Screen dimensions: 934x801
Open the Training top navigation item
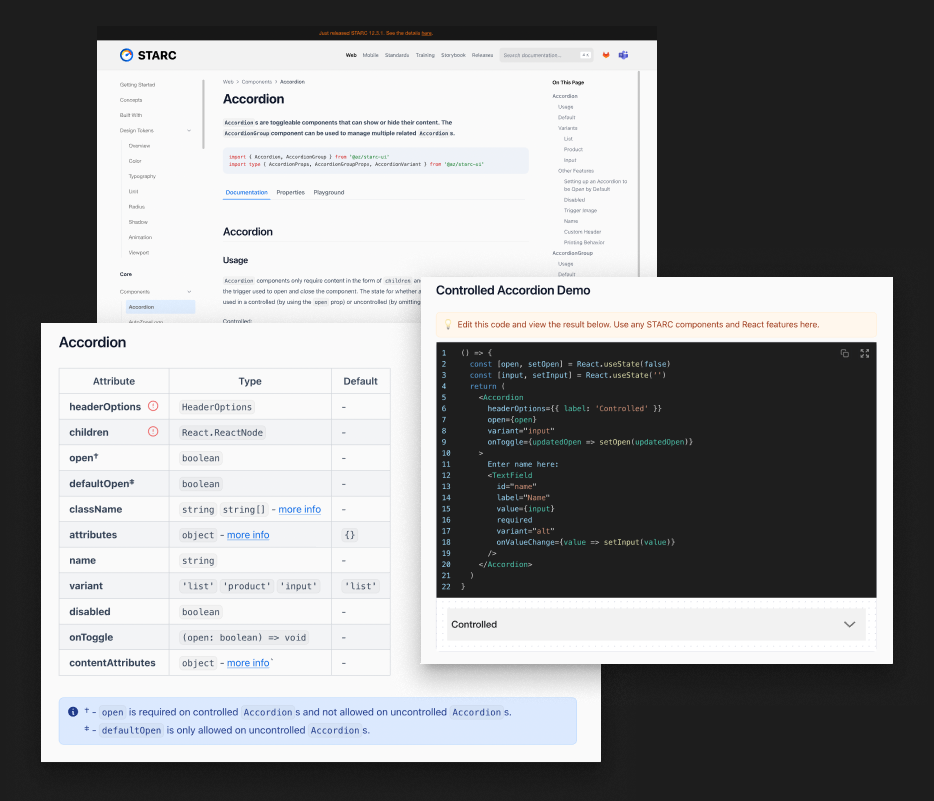425,55
